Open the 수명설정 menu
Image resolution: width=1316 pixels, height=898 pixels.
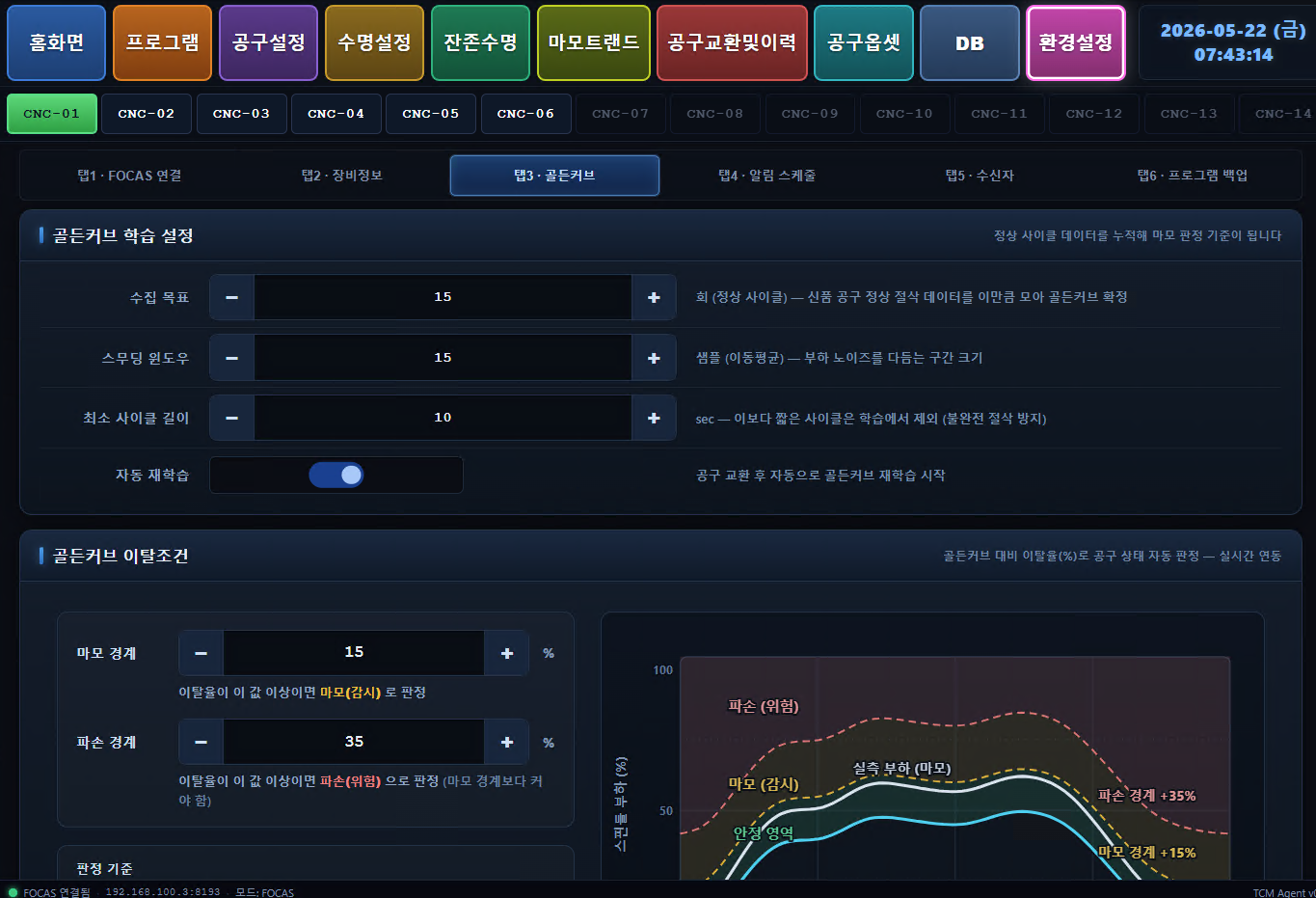pyautogui.click(x=374, y=42)
